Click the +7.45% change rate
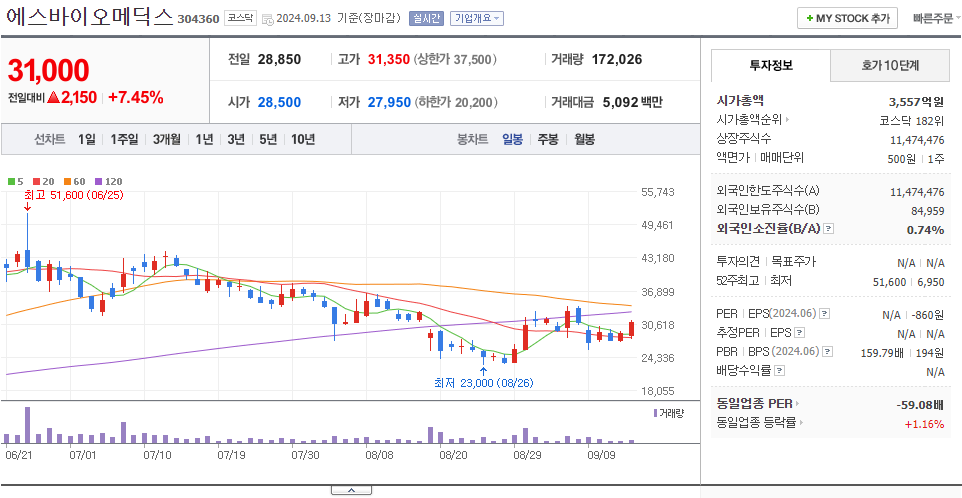The image size is (962, 498). (x=136, y=97)
